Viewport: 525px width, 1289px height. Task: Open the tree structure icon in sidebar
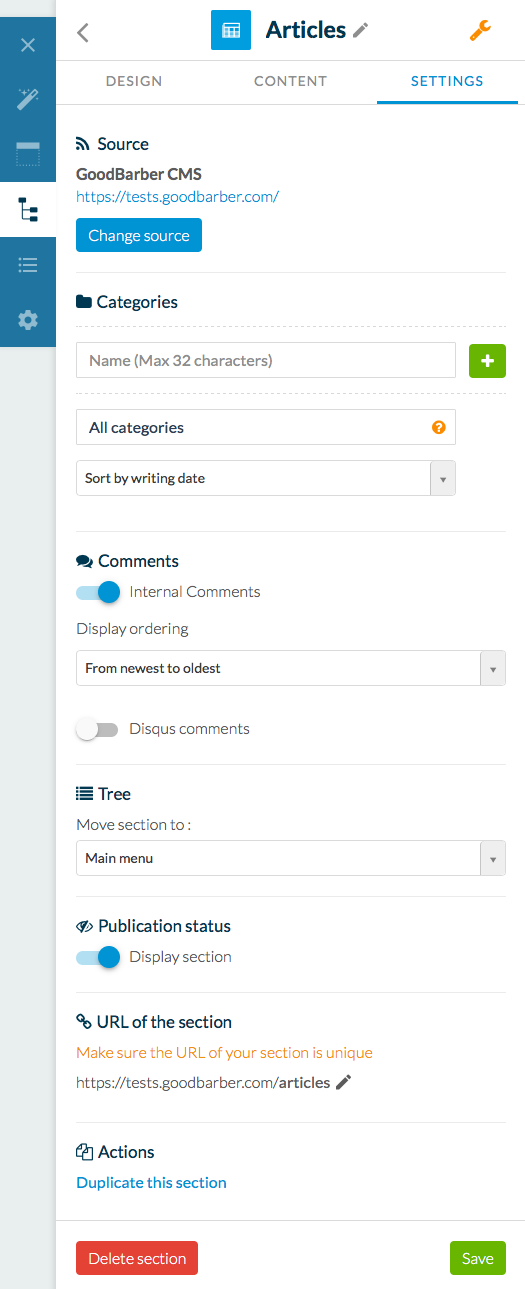click(x=28, y=209)
